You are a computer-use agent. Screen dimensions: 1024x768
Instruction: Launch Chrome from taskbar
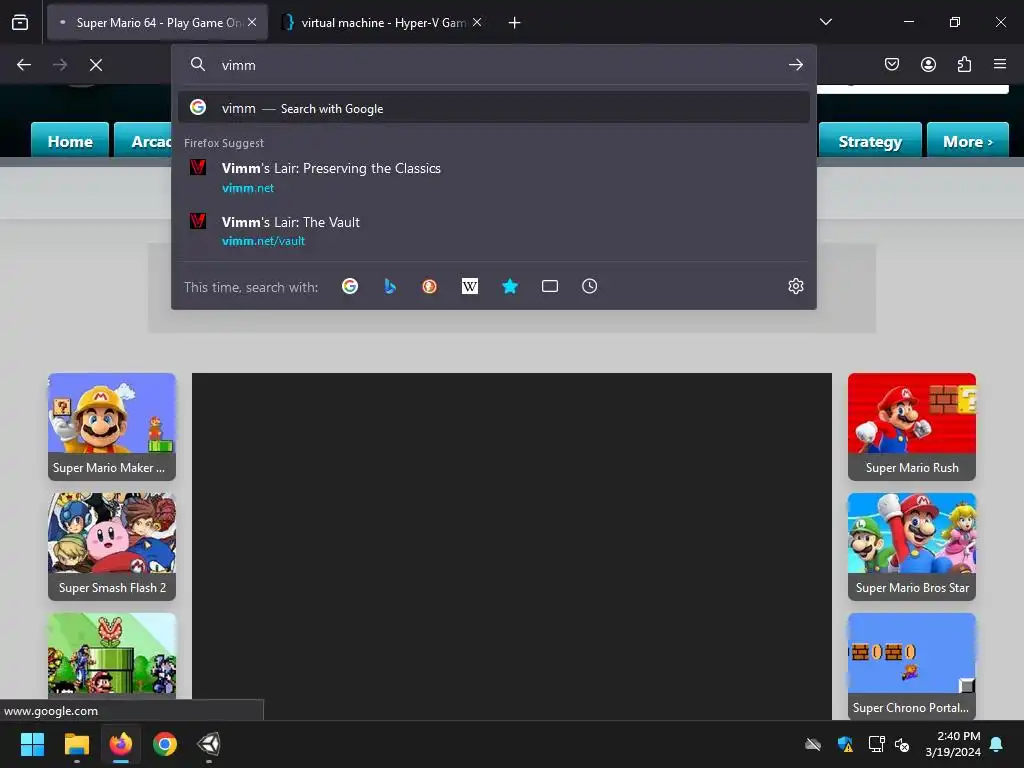tap(165, 744)
